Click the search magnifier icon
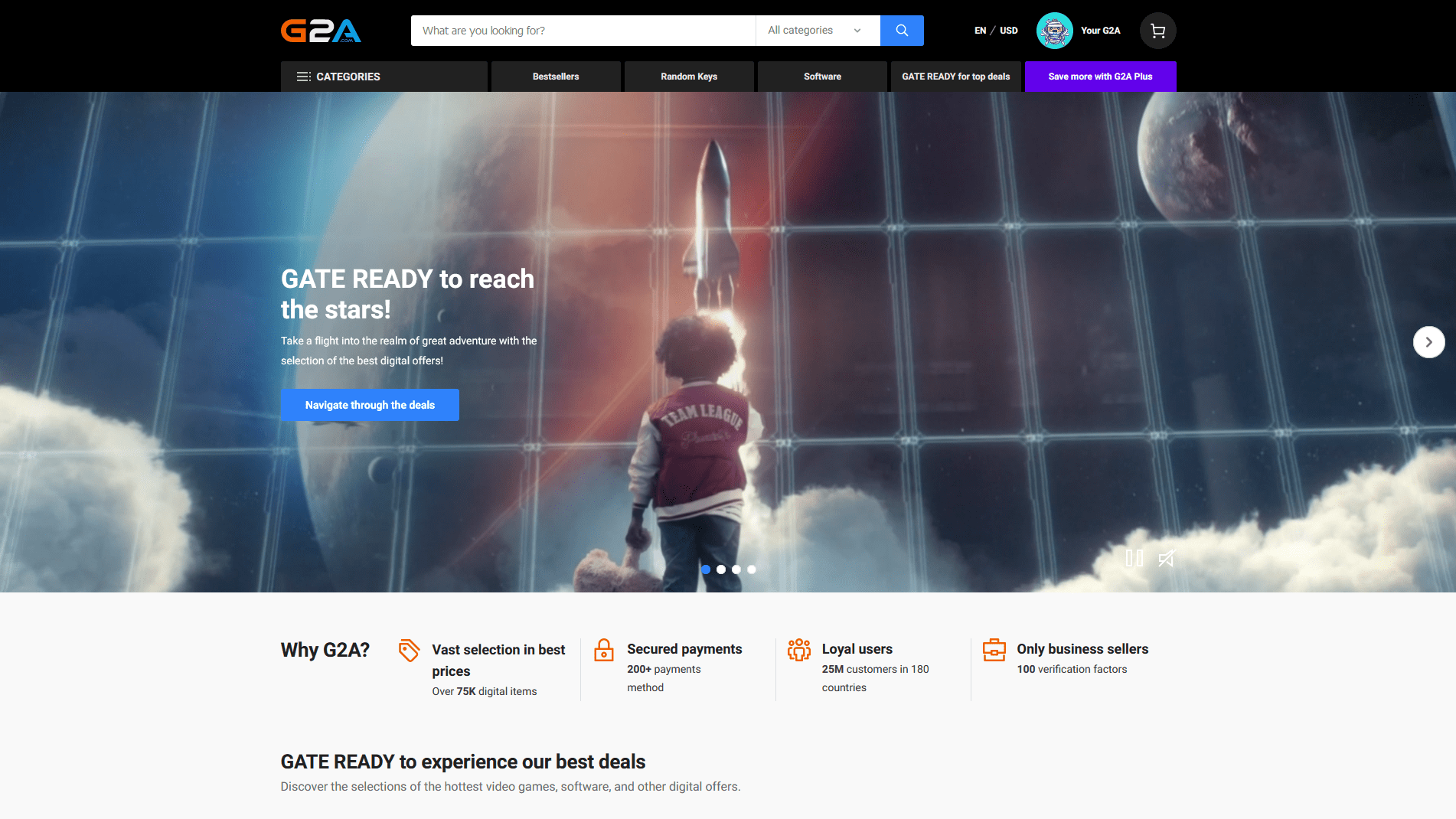Image resolution: width=1456 pixels, height=819 pixels. (902, 31)
